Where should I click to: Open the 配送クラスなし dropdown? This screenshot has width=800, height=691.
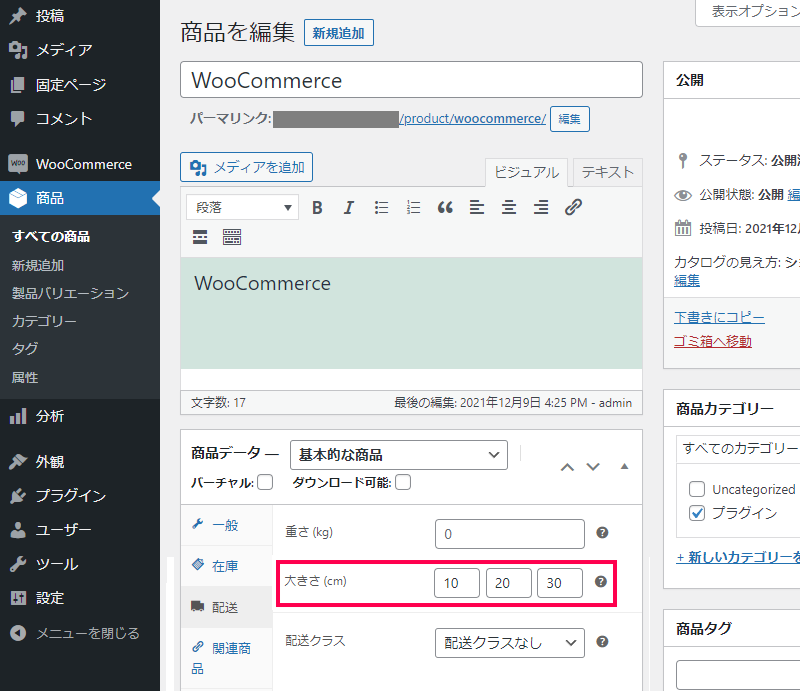point(510,643)
